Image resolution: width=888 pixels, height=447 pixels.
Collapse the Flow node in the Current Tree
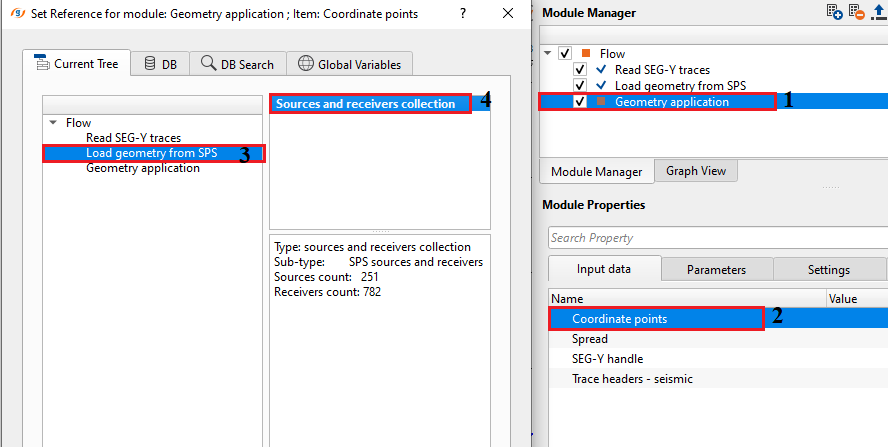(x=52, y=123)
